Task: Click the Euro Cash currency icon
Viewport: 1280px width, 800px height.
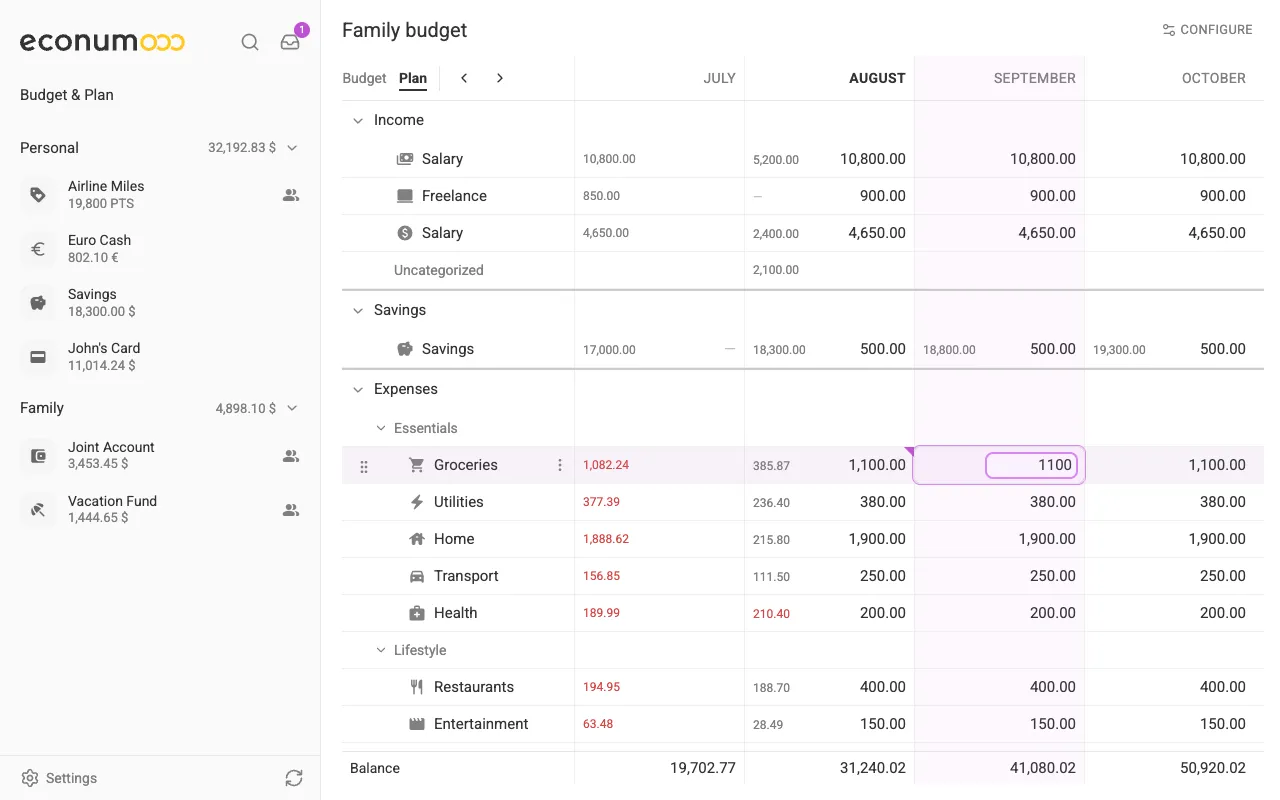Action: pyautogui.click(x=38, y=249)
